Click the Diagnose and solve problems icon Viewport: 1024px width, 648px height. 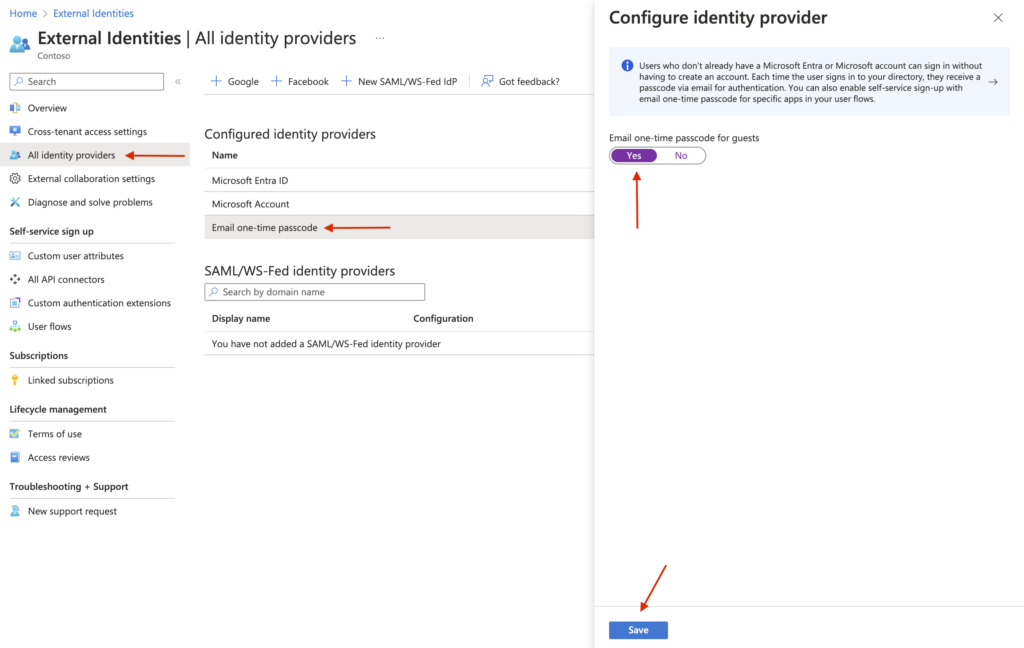pos(15,202)
